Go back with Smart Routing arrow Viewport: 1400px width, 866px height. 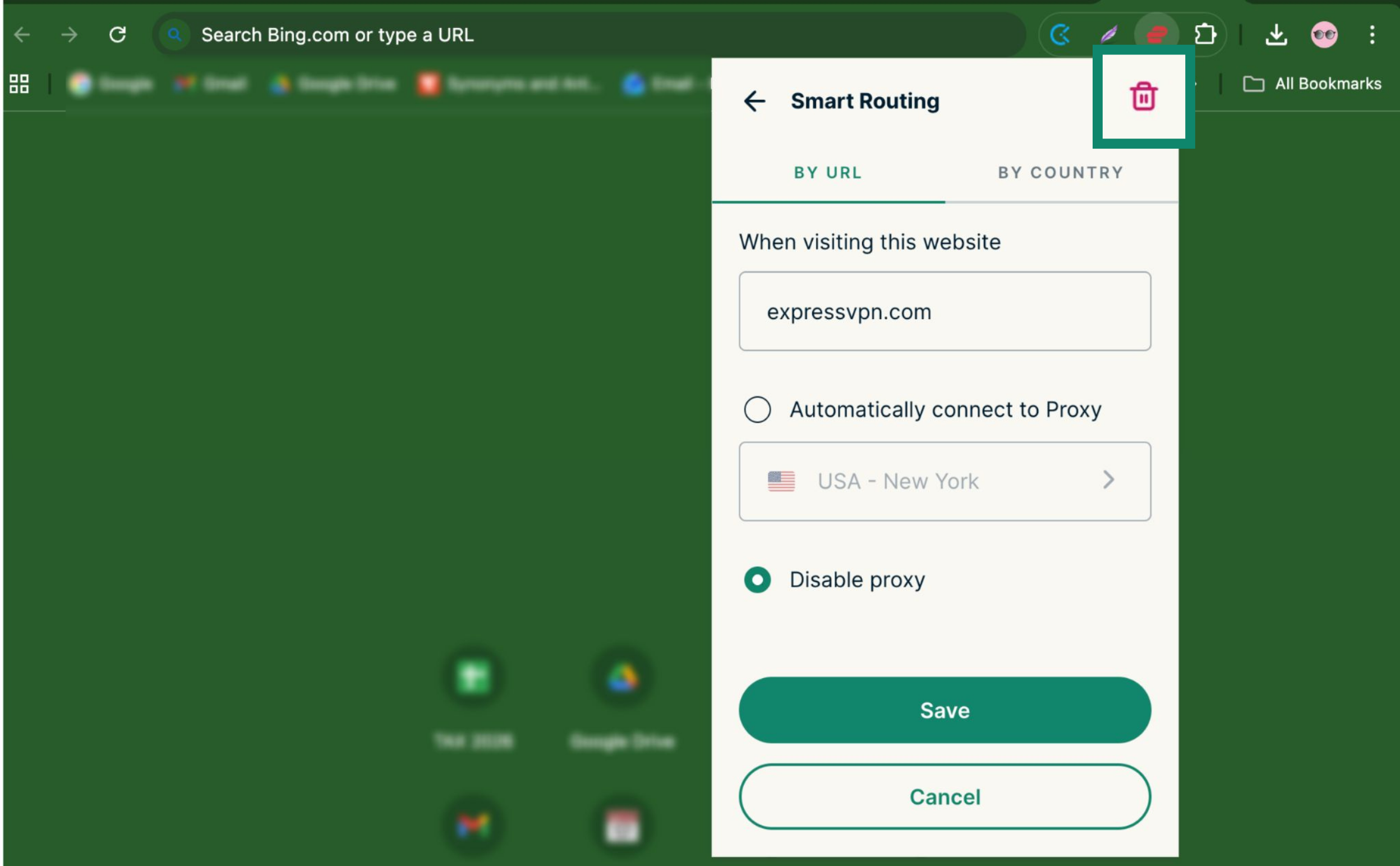(x=754, y=102)
